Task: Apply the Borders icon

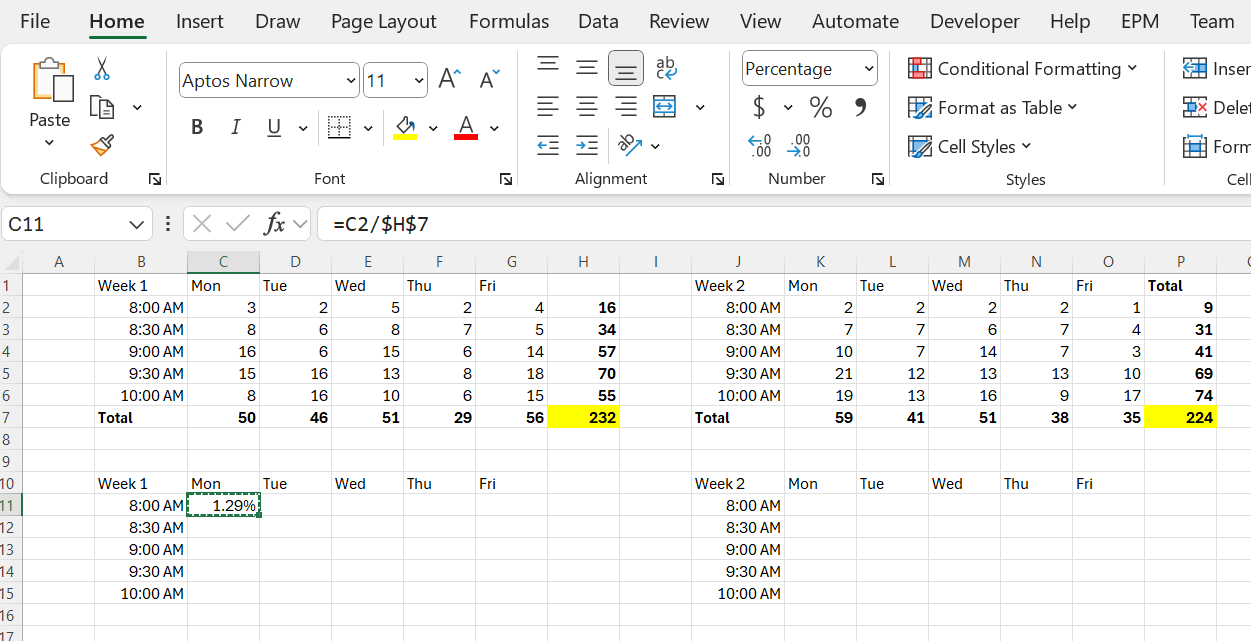Action: coord(340,127)
